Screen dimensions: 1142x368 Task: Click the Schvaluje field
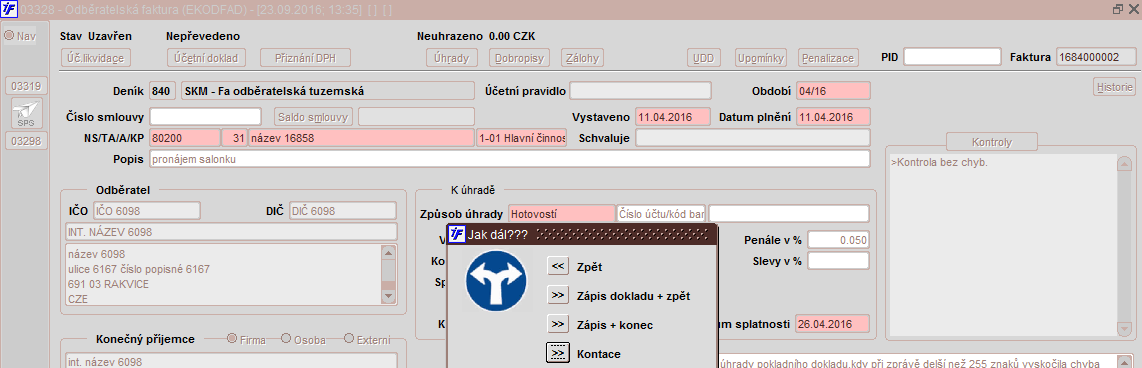(x=753, y=138)
